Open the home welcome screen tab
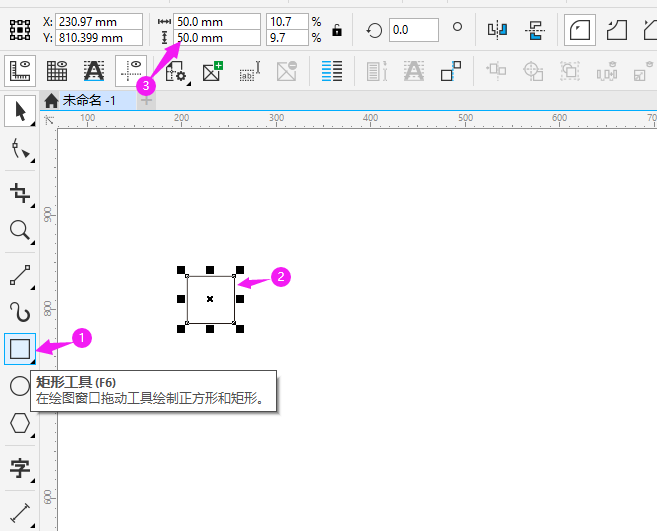657x531 pixels. [51, 101]
